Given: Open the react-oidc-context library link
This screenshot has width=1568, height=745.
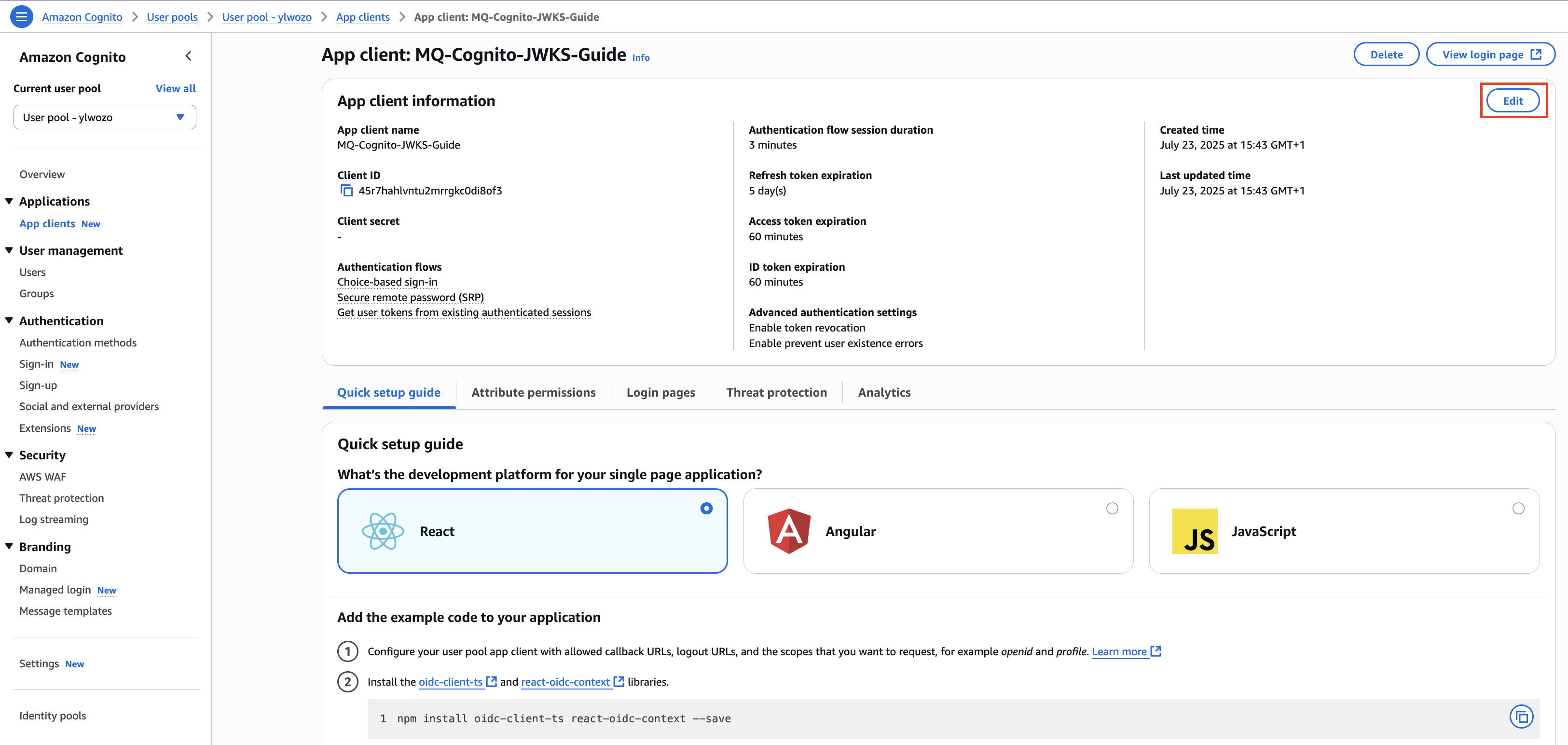Looking at the screenshot, I should pos(565,682).
